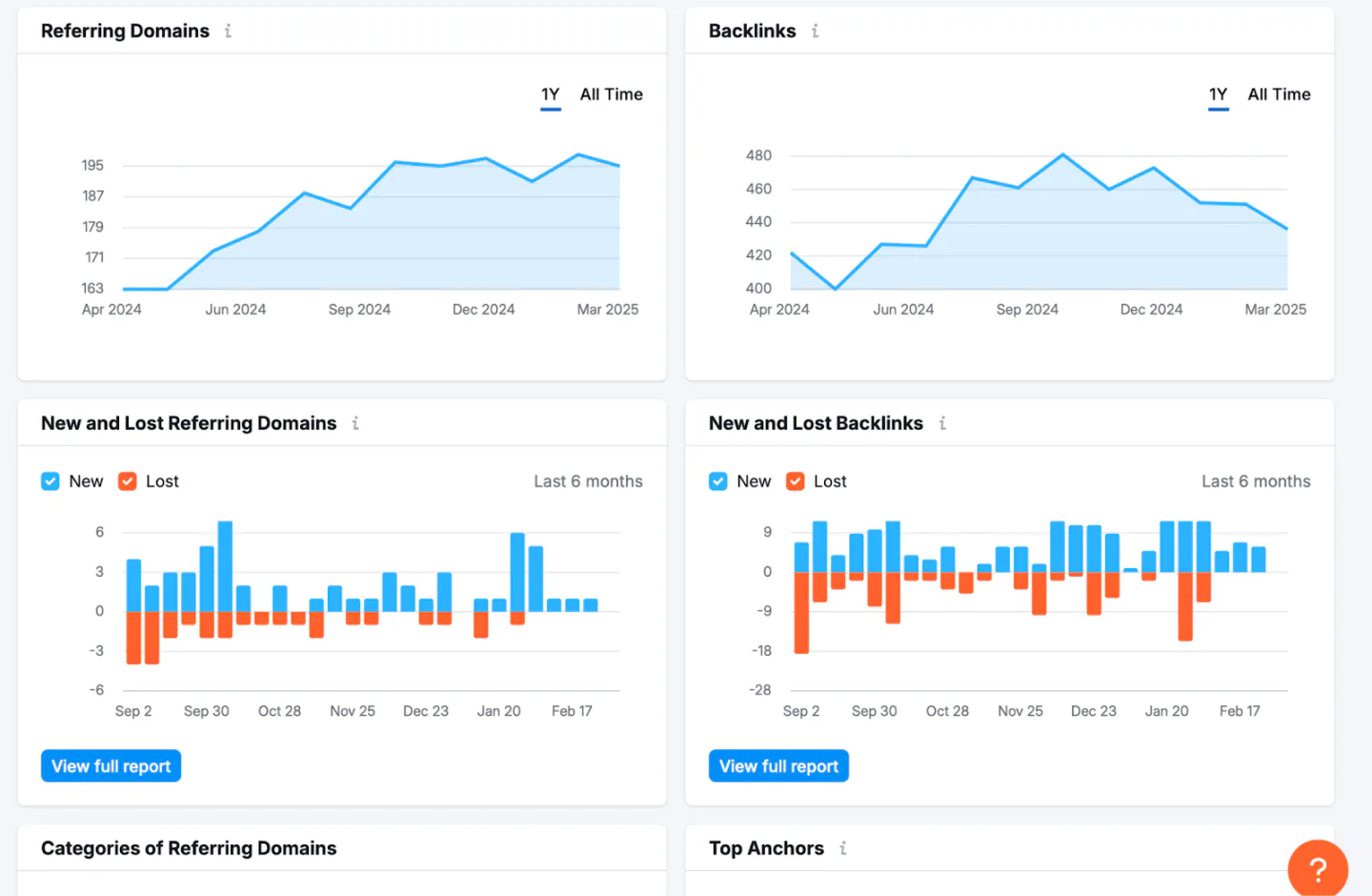1372x896 pixels.
Task: Click the New and Lost Backlinks title
Action: tap(816, 423)
